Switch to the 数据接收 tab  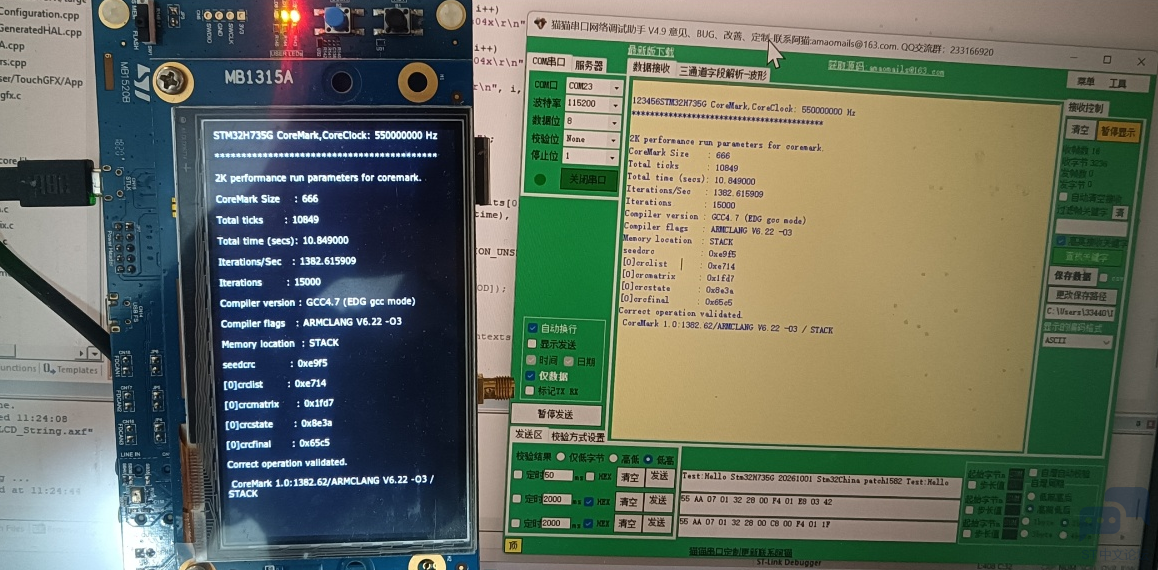[x=651, y=69]
